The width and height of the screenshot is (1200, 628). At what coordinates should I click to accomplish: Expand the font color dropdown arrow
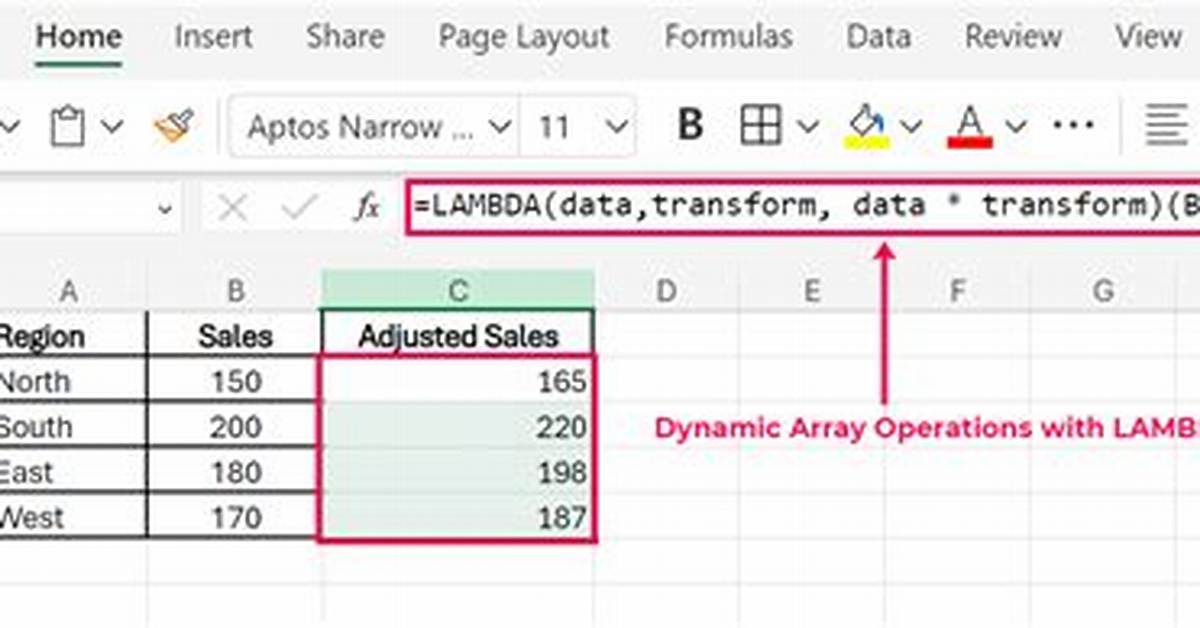point(1016,127)
